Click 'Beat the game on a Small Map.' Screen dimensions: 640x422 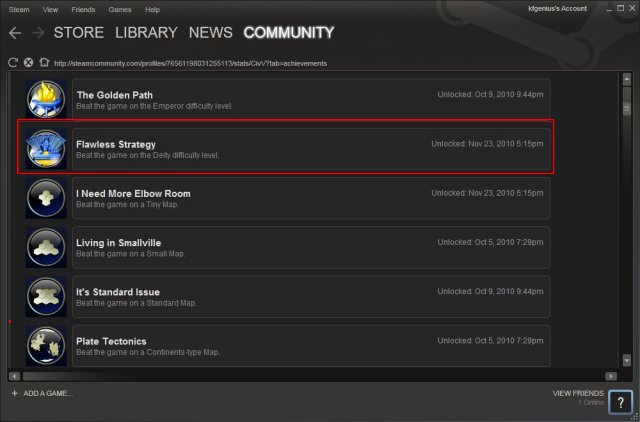[x=131, y=254]
